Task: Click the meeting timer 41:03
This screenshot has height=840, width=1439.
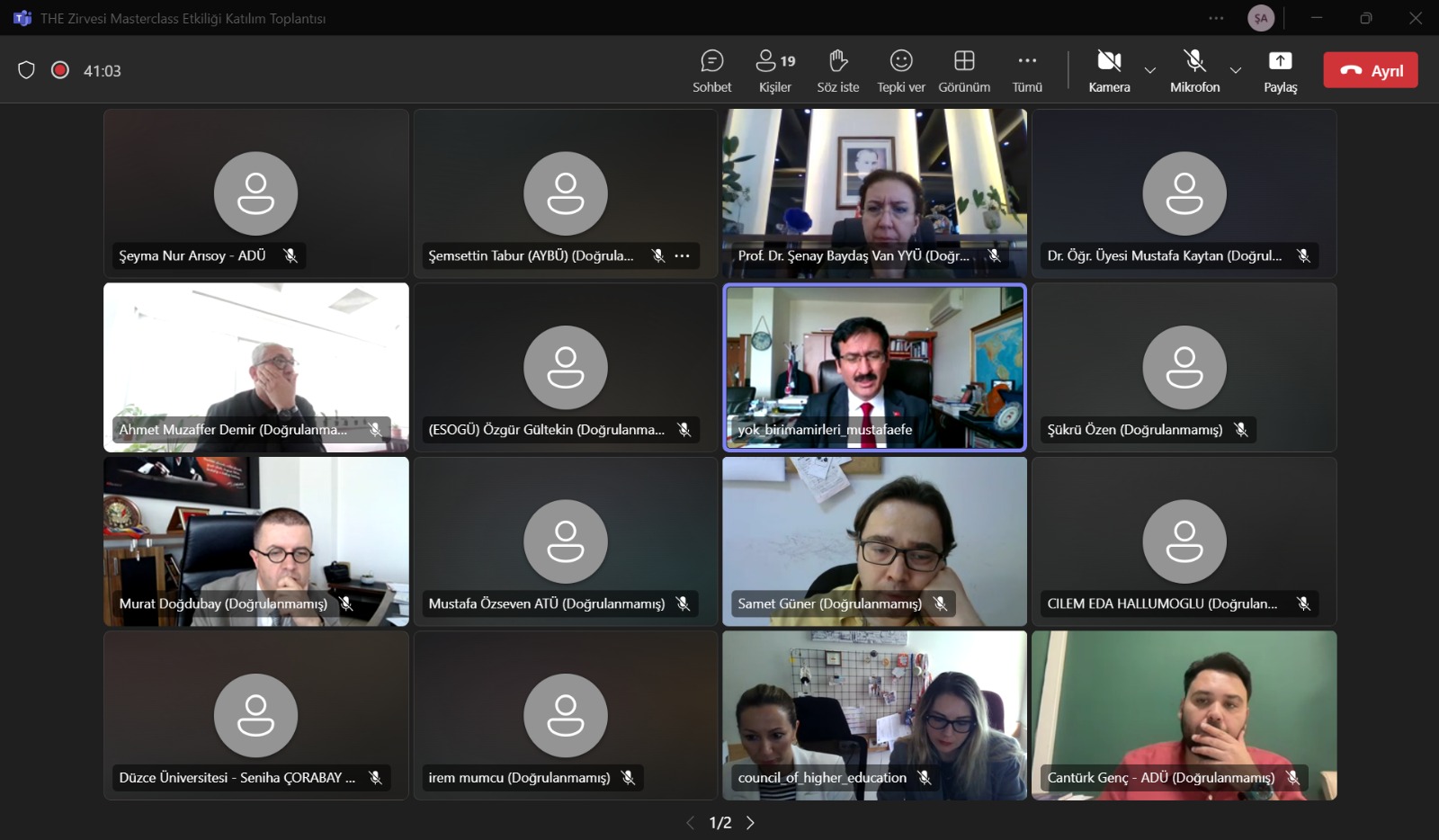Action: 102,71
